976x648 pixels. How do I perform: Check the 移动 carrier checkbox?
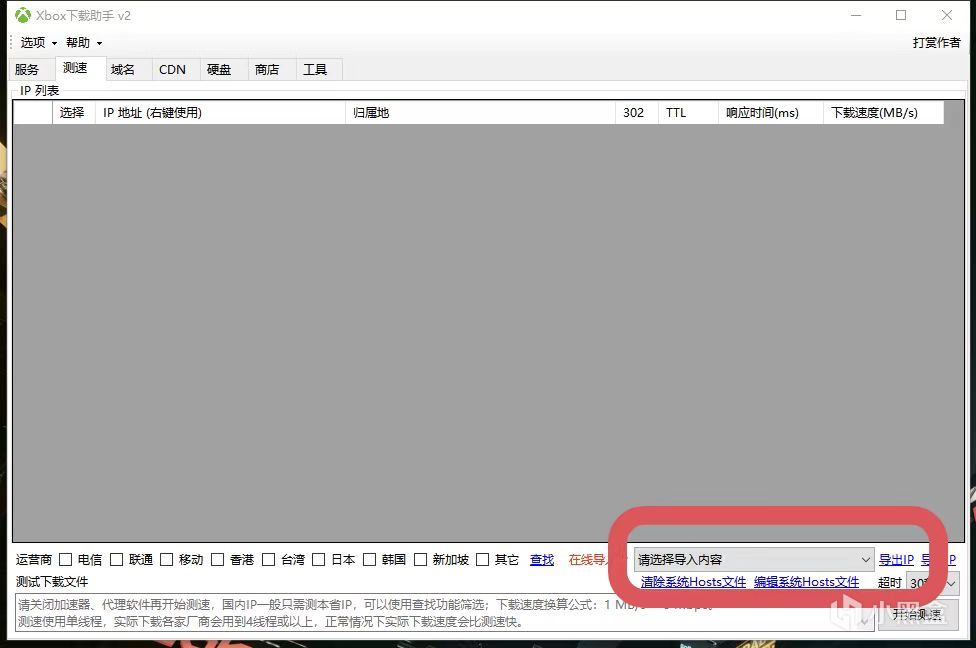coord(167,560)
